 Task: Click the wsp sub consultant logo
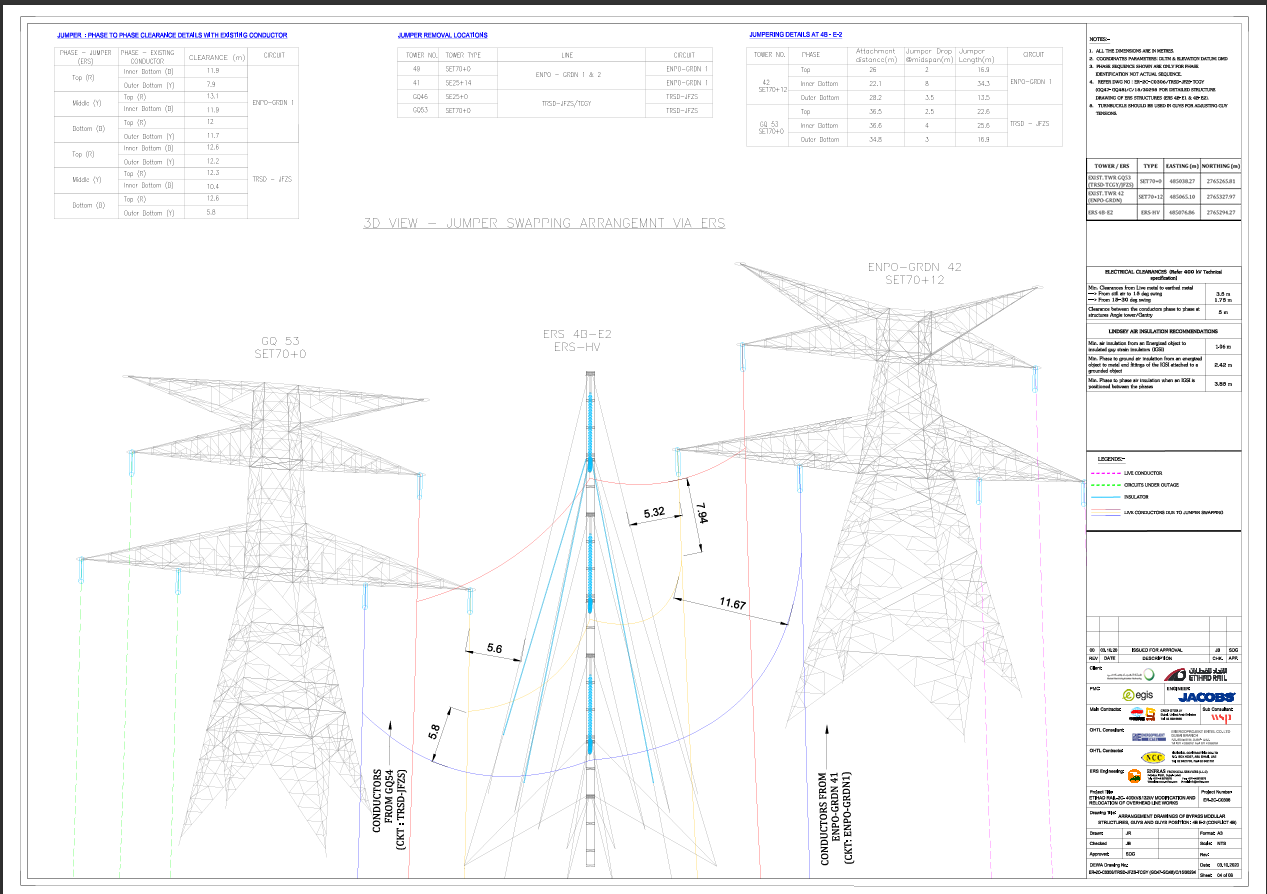click(x=1221, y=717)
